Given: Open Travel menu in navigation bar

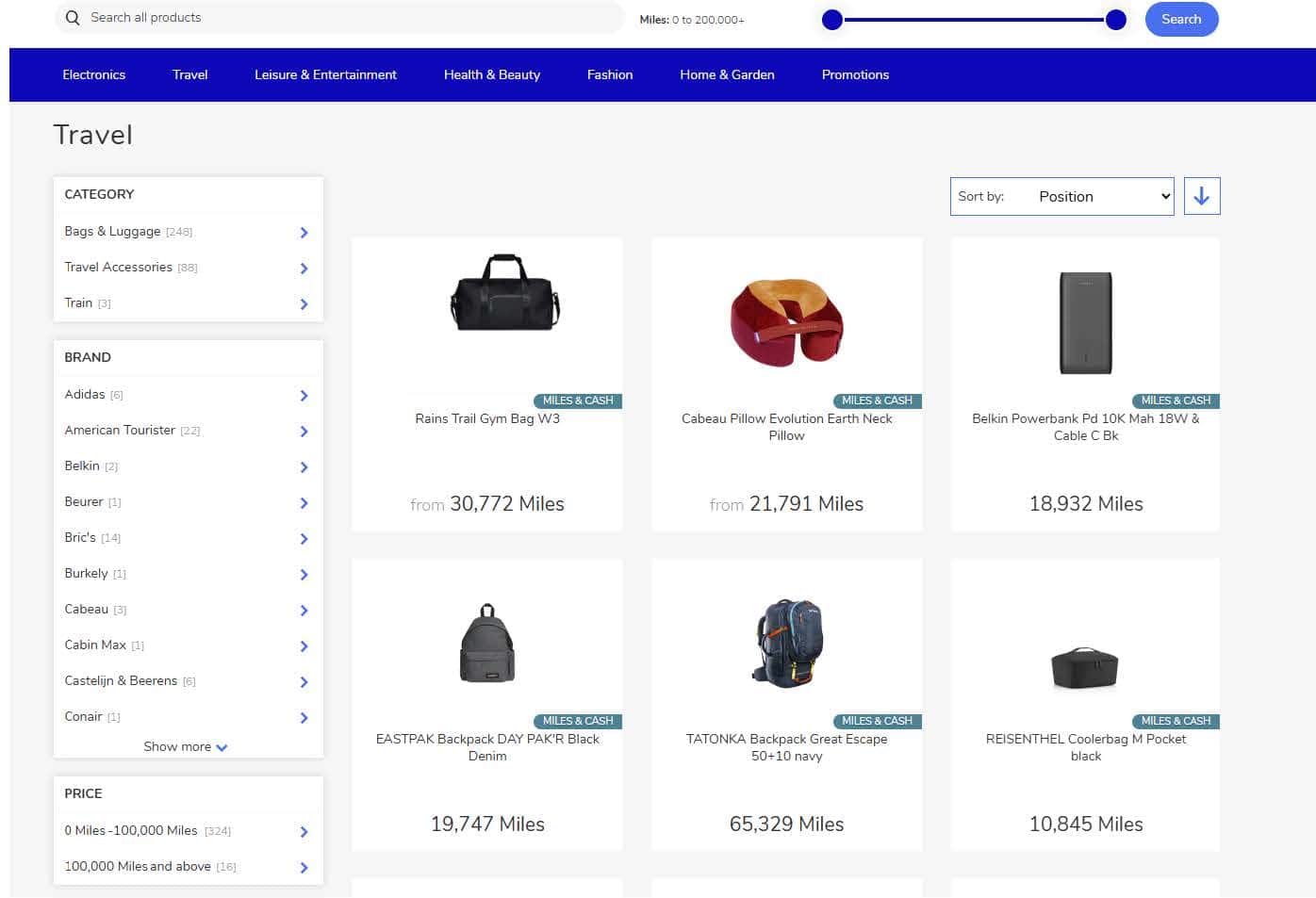Looking at the screenshot, I should (189, 74).
